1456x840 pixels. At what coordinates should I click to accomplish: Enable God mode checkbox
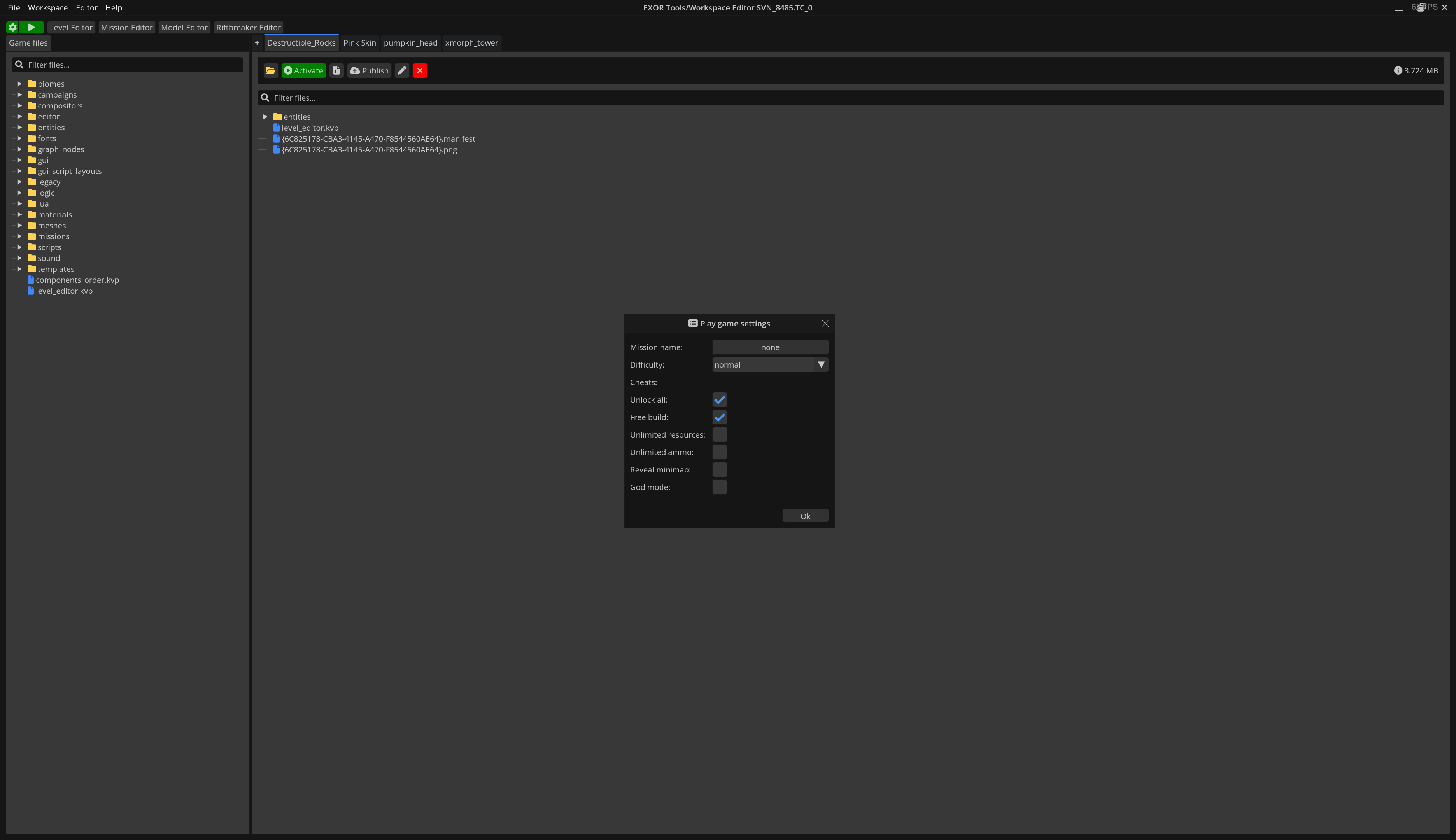(x=719, y=487)
